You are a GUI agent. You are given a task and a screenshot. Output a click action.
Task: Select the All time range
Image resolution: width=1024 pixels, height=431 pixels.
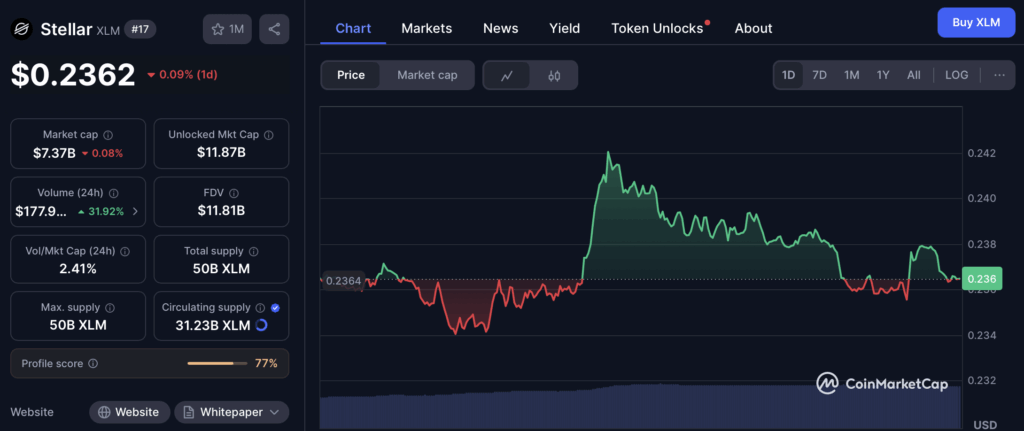click(914, 75)
